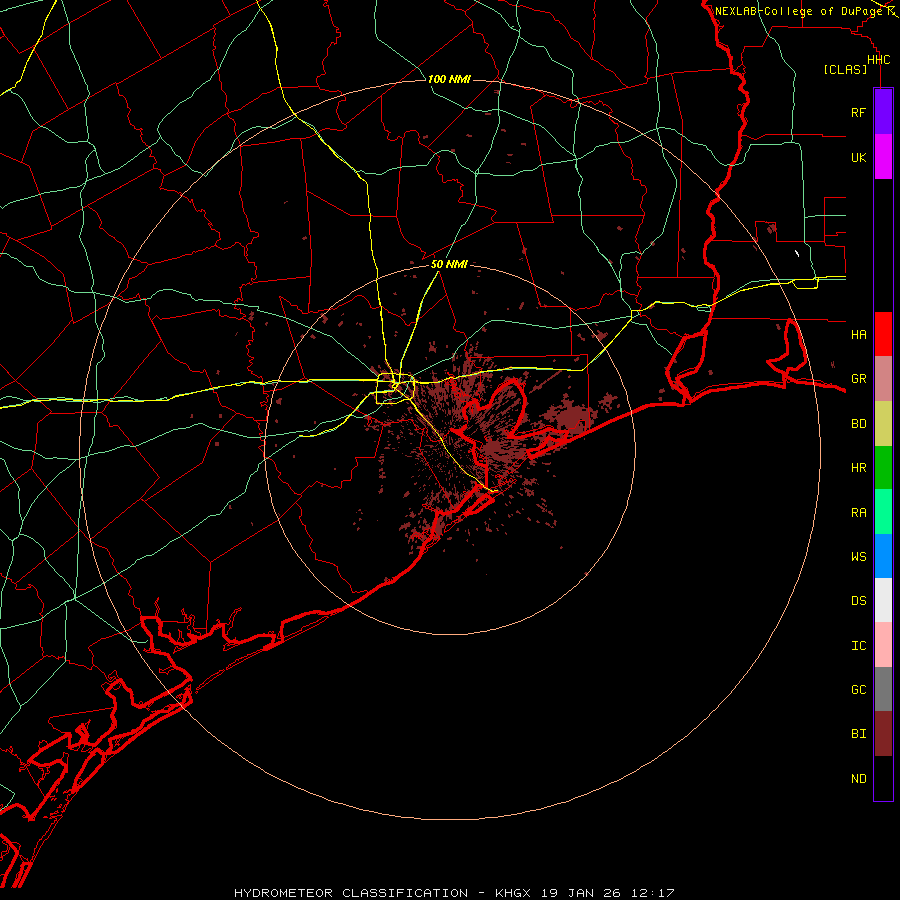Click the "DS" legend label
This screenshot has width=900, height=900.
[859, 600]
